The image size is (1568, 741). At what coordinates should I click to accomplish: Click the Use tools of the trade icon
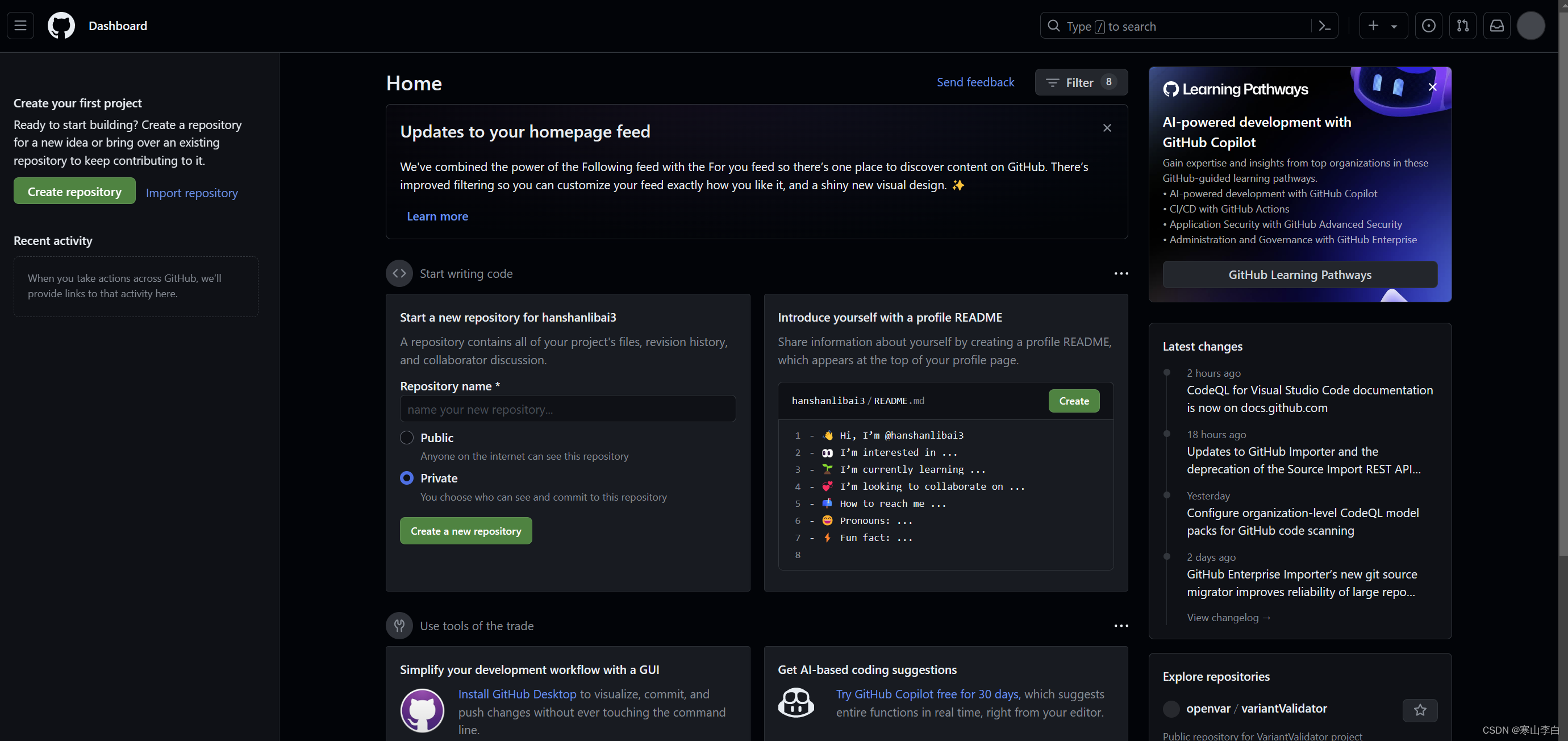[x=399, y=625]
